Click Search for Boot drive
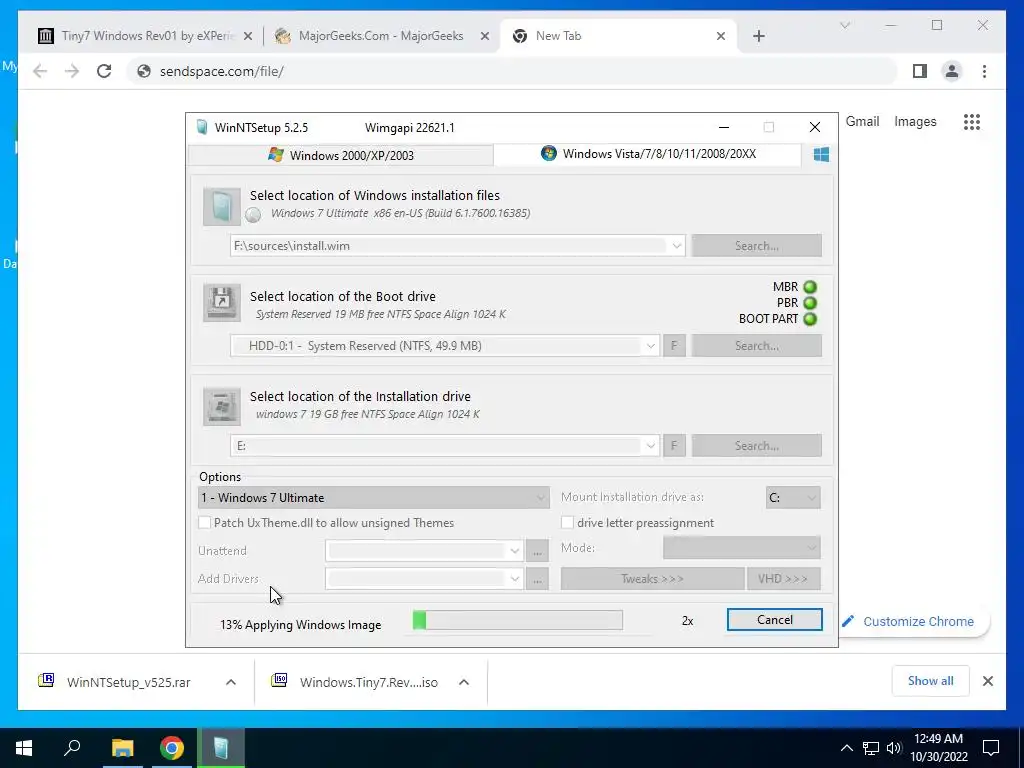Image resolution: width=1024 pixels, height=768 pixels. coord(756,346)
